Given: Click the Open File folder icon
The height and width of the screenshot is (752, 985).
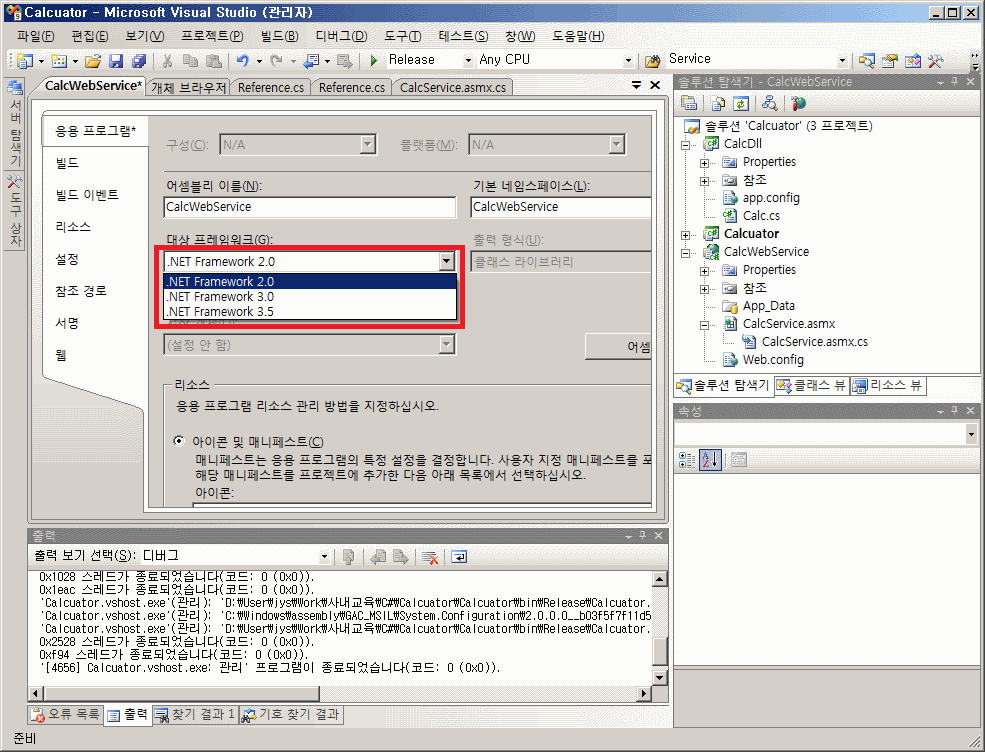Looking at the screenshot, I should click(x=93, y=60).
